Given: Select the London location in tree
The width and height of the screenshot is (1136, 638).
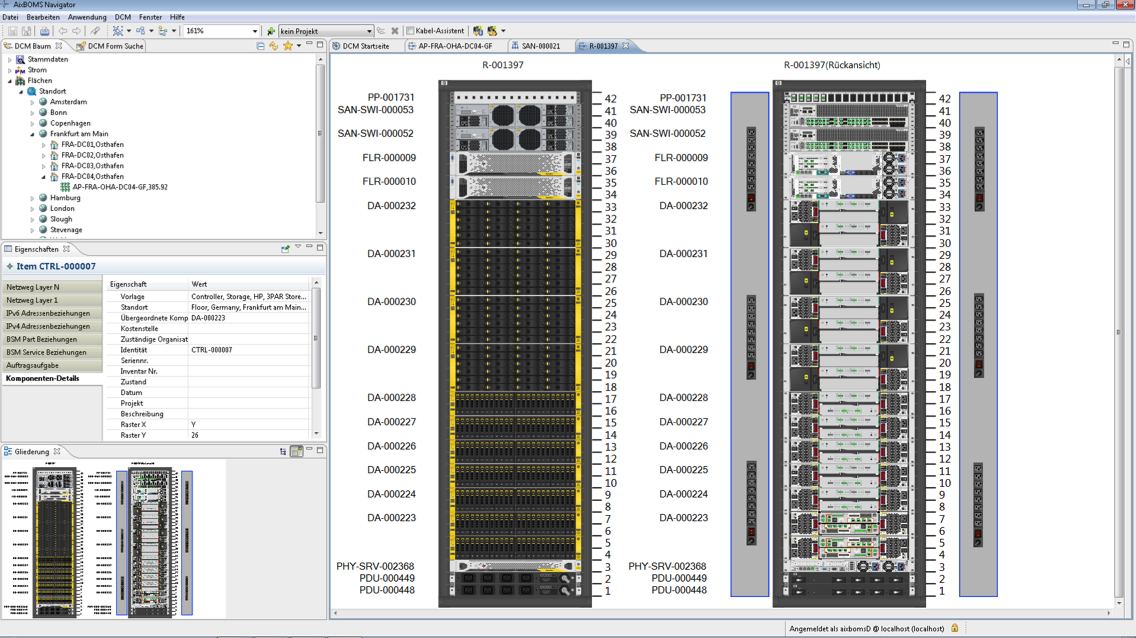Looking at the screenshot, I should coord(62,209).
